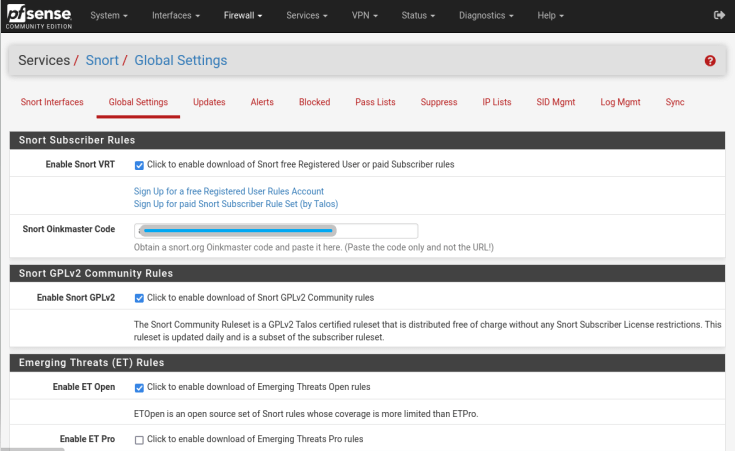Click the Snort Oinkmaster Code label
Image resolution: width=735 pixels, height=451 pixels.
coord(69,229)
